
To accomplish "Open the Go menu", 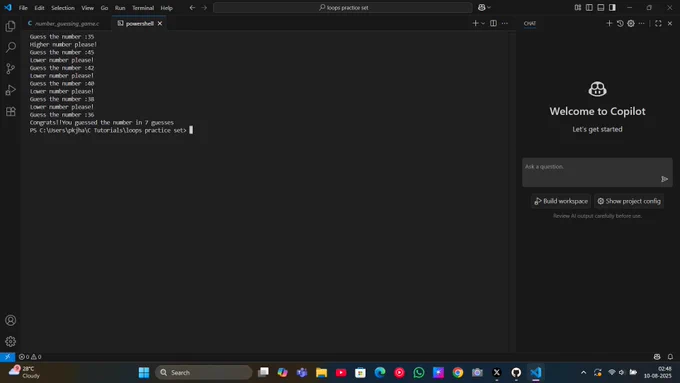I will (x=104, y=8).
